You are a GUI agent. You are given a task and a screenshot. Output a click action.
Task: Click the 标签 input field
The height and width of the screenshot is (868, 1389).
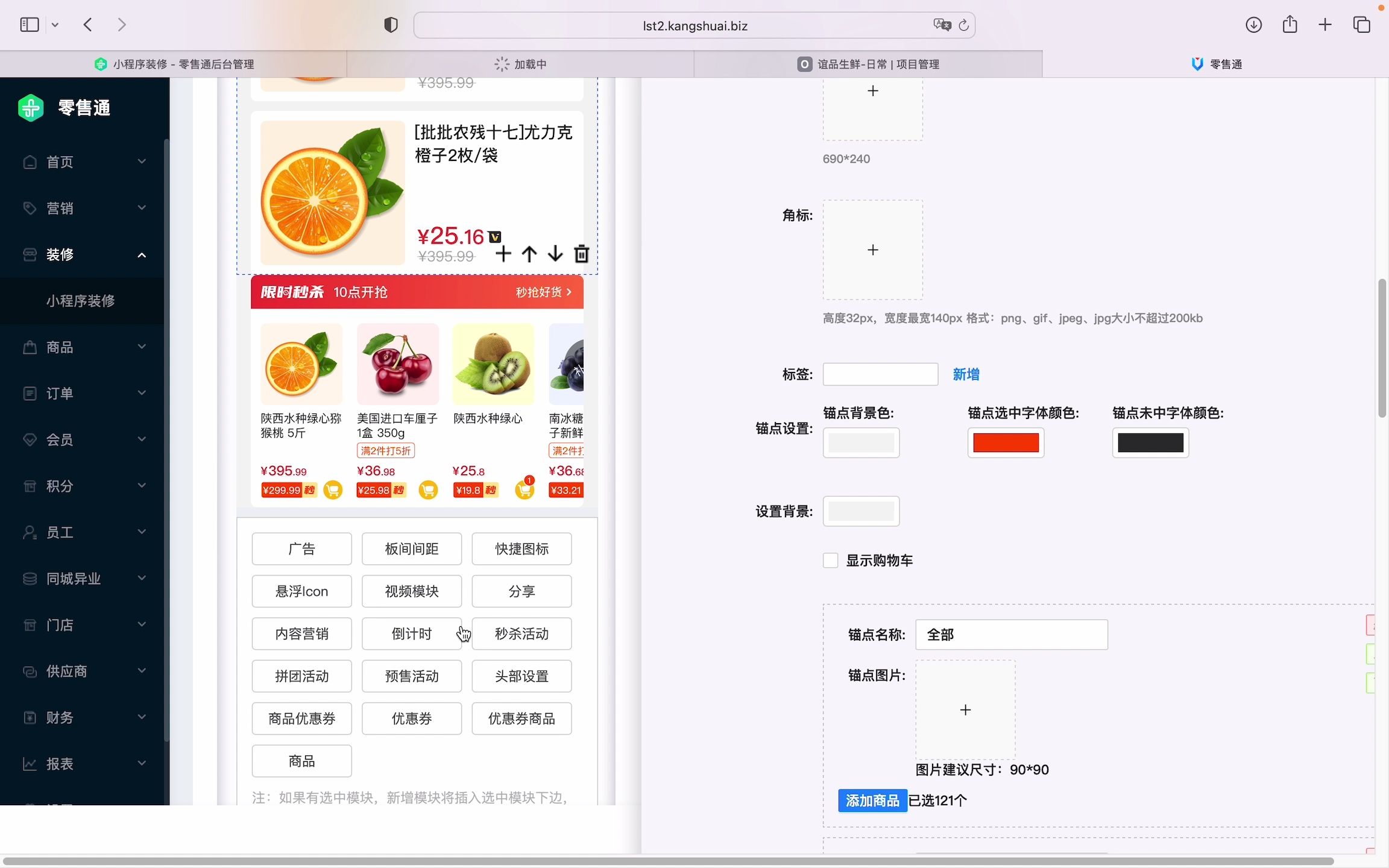[x=880, y=374]
